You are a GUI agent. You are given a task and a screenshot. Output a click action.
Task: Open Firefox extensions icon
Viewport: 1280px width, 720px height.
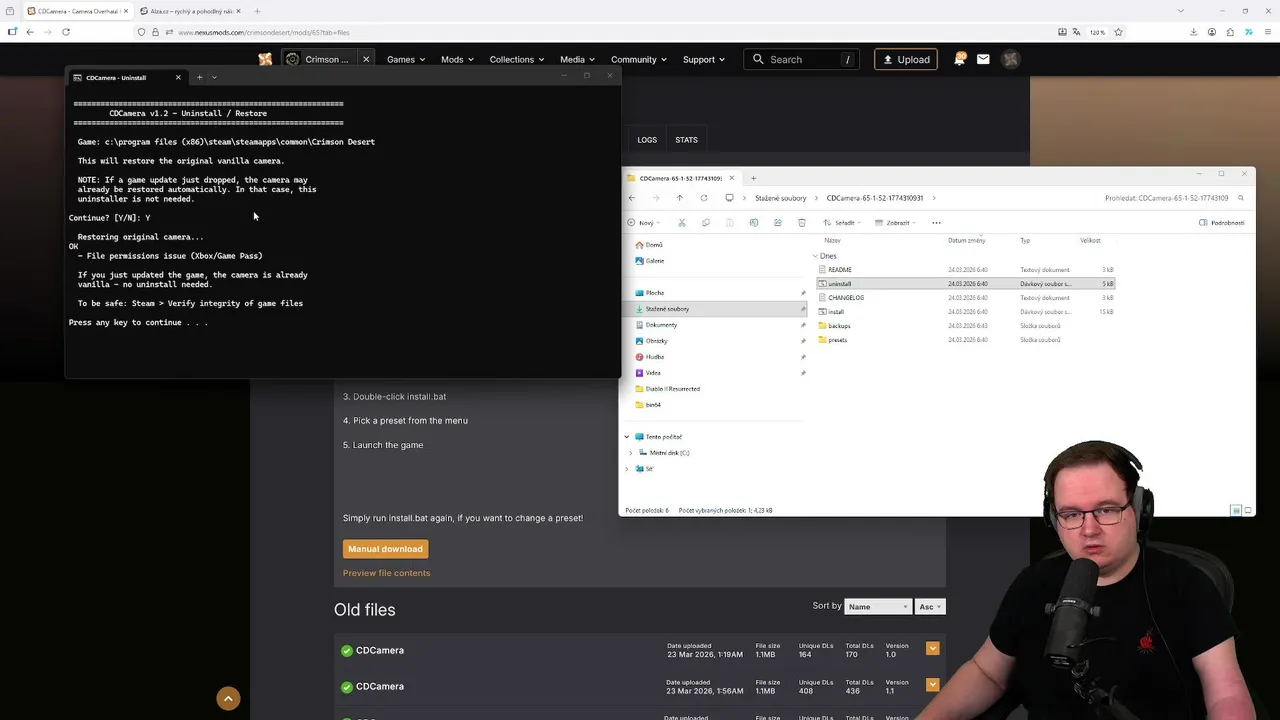[x=1230, y=32]
